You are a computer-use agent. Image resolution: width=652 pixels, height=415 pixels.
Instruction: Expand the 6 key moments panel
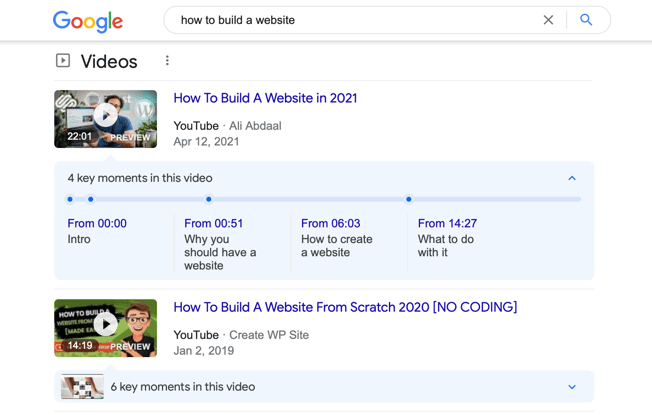[x=572, y=387]
